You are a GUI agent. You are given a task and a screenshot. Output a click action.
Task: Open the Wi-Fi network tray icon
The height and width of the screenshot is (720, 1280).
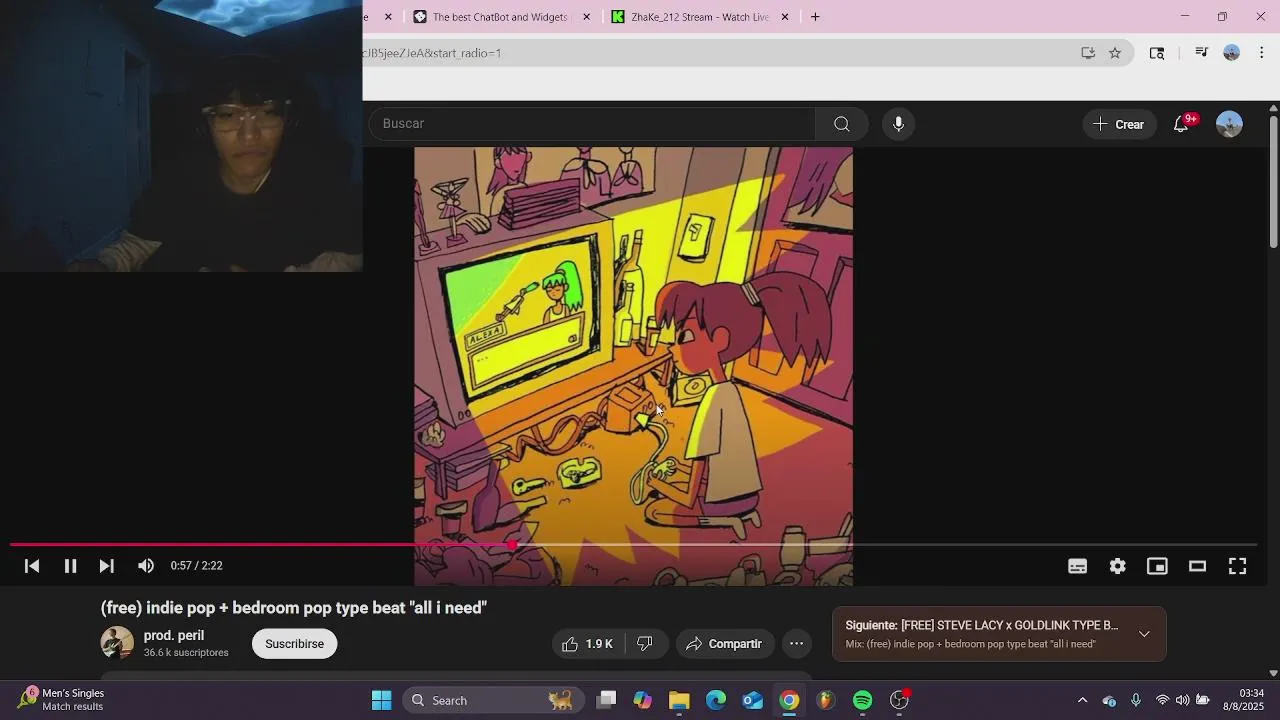[1162, 700]
